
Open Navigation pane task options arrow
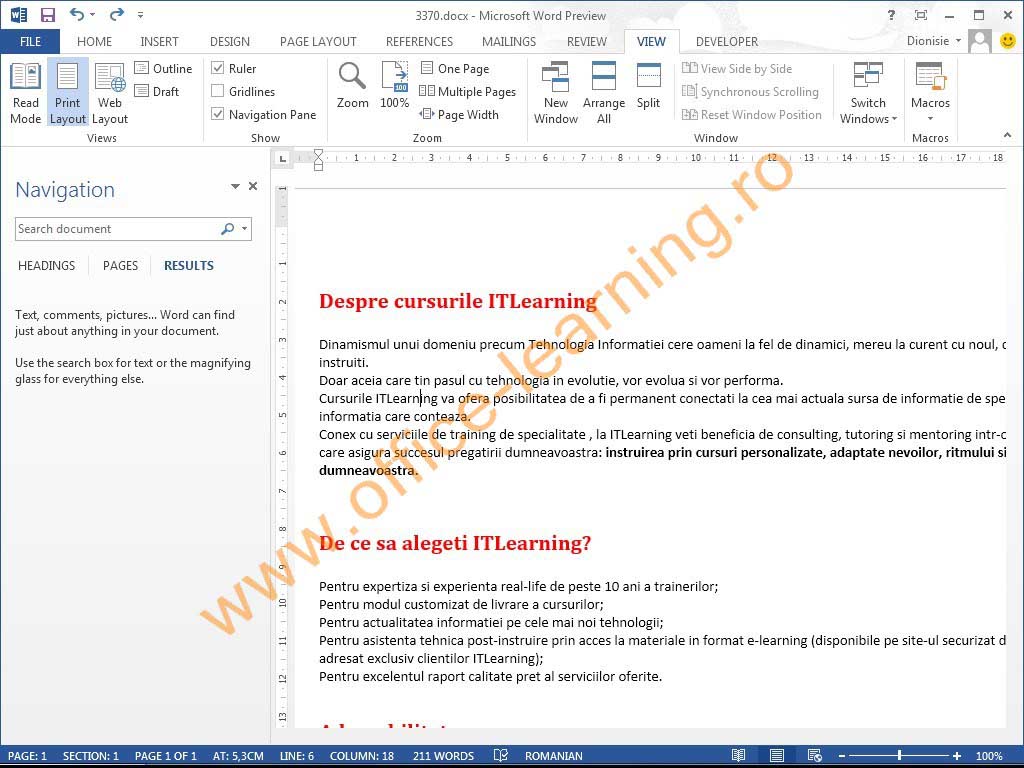235,187
